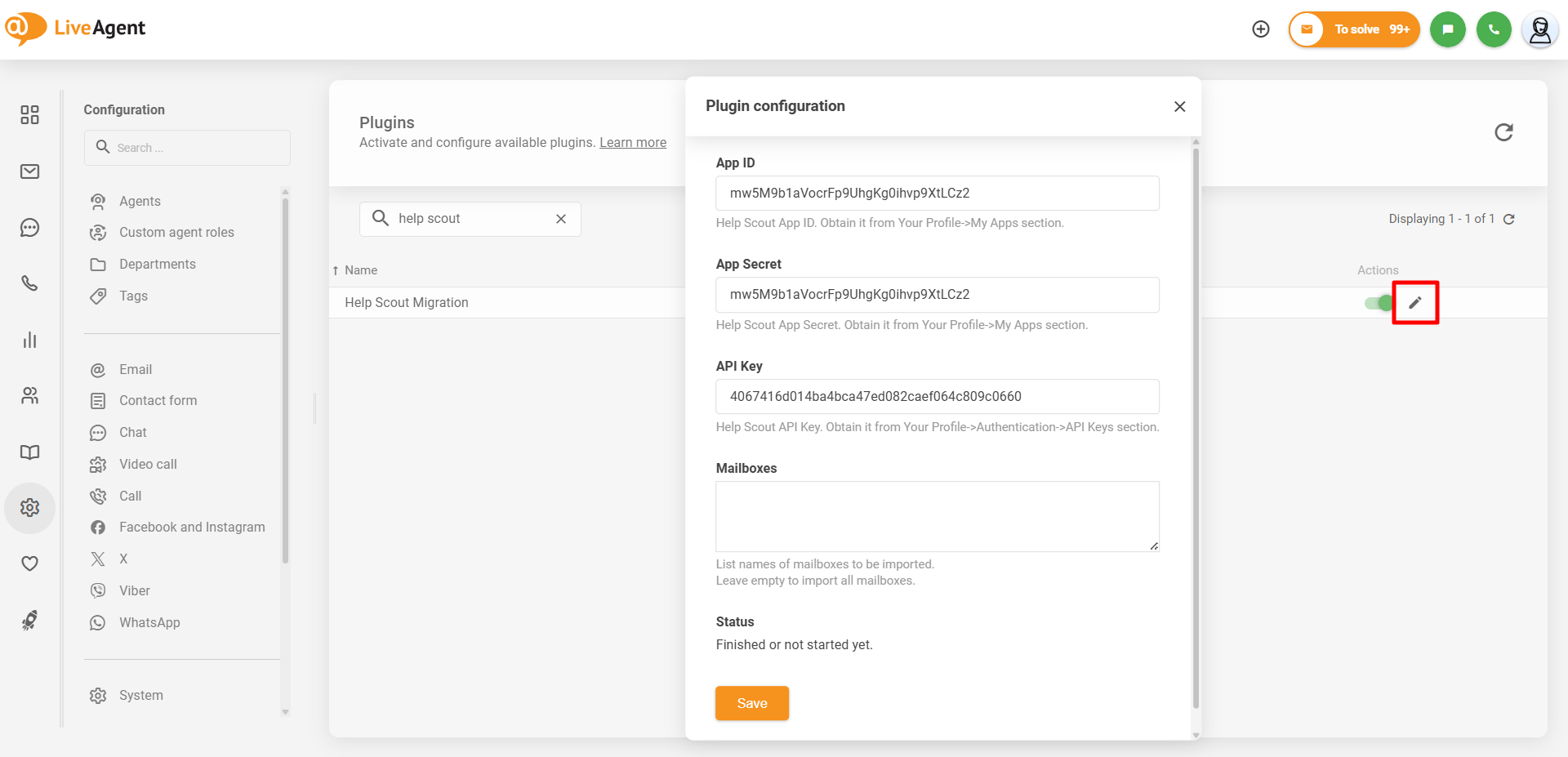
Task: Open the Customers people icon in sidebar
Action: coord(30,396)
